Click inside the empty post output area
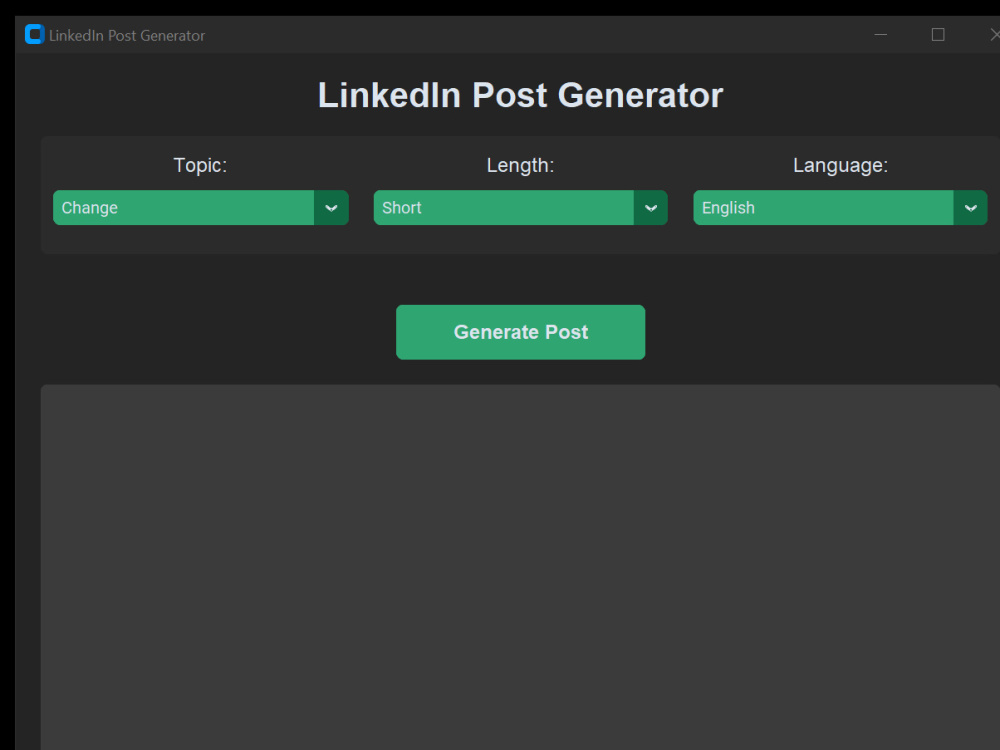Image resolution: width=1000 pixels, height=750 pixels. pos(520,568)
